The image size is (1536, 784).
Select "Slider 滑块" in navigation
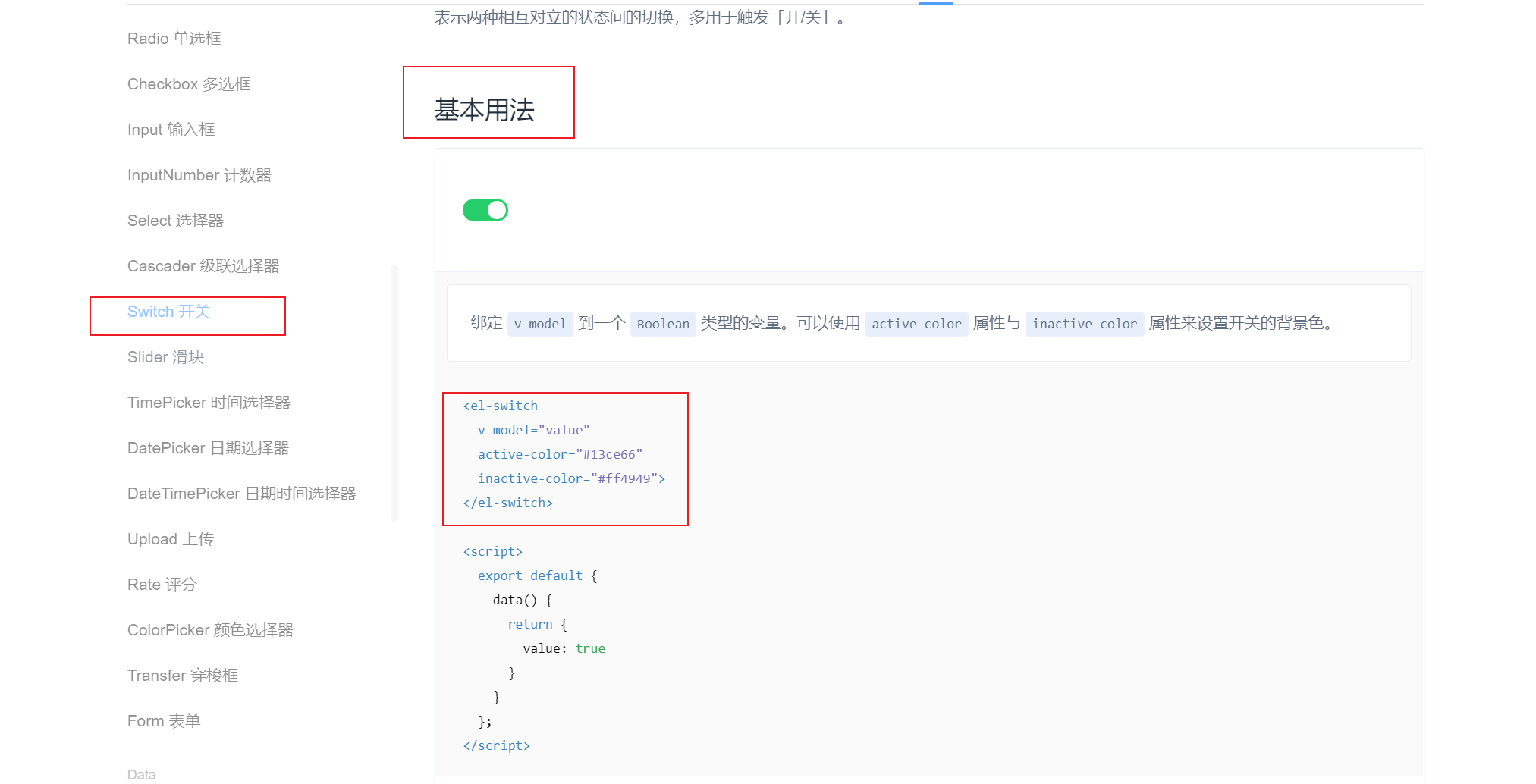[x=165, y=356]
